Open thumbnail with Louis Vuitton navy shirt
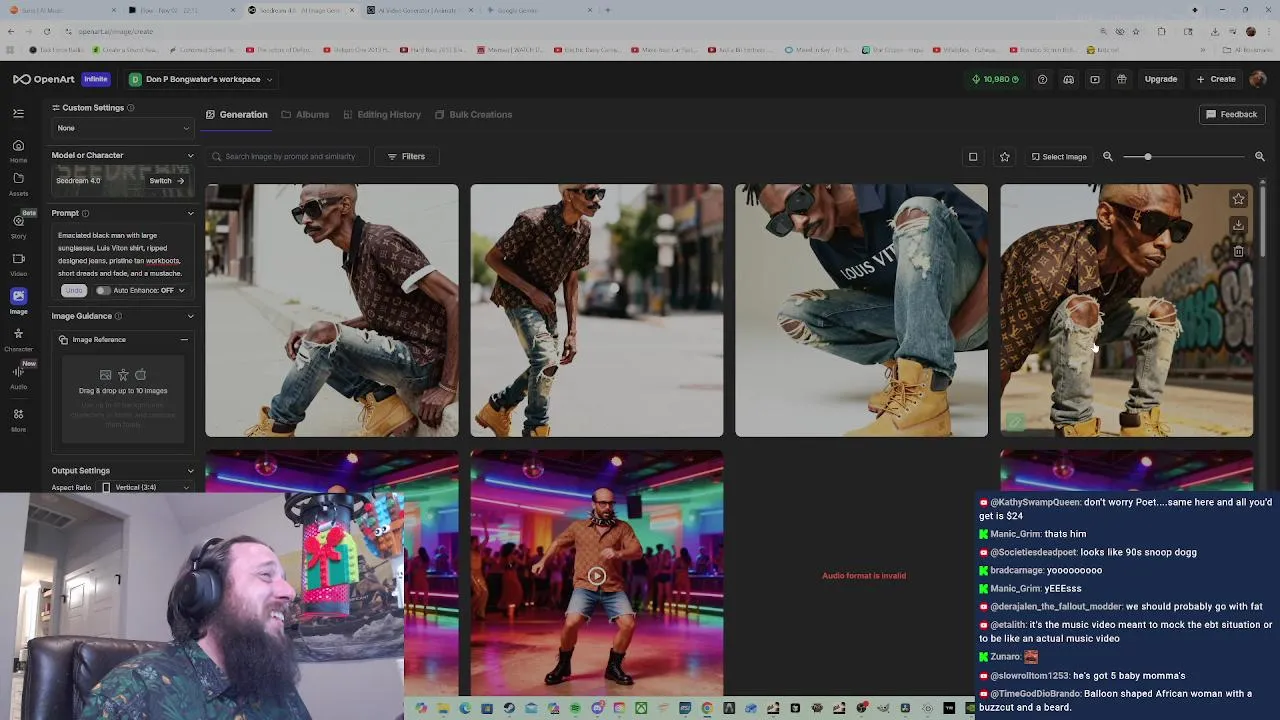Image resolution: width=1280 pixels, height=720 pixels. (x=861, y=310)
